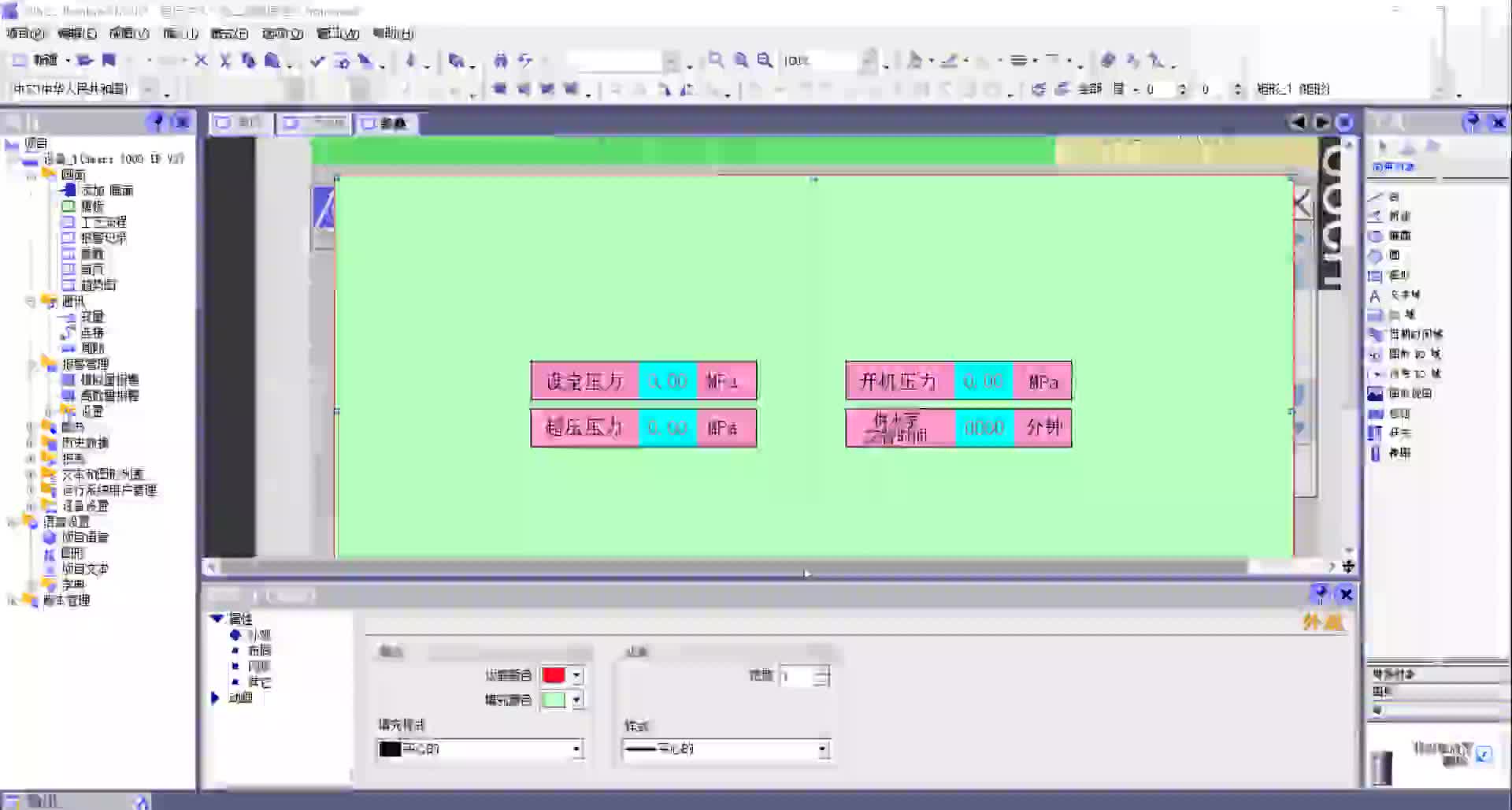Collapse the 报警管理 tree node

31,364
